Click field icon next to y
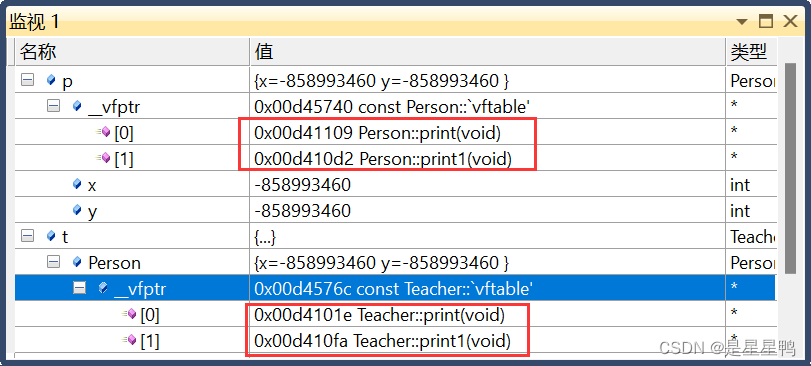The height and width of the screenshot is (366, 811). 77,210
